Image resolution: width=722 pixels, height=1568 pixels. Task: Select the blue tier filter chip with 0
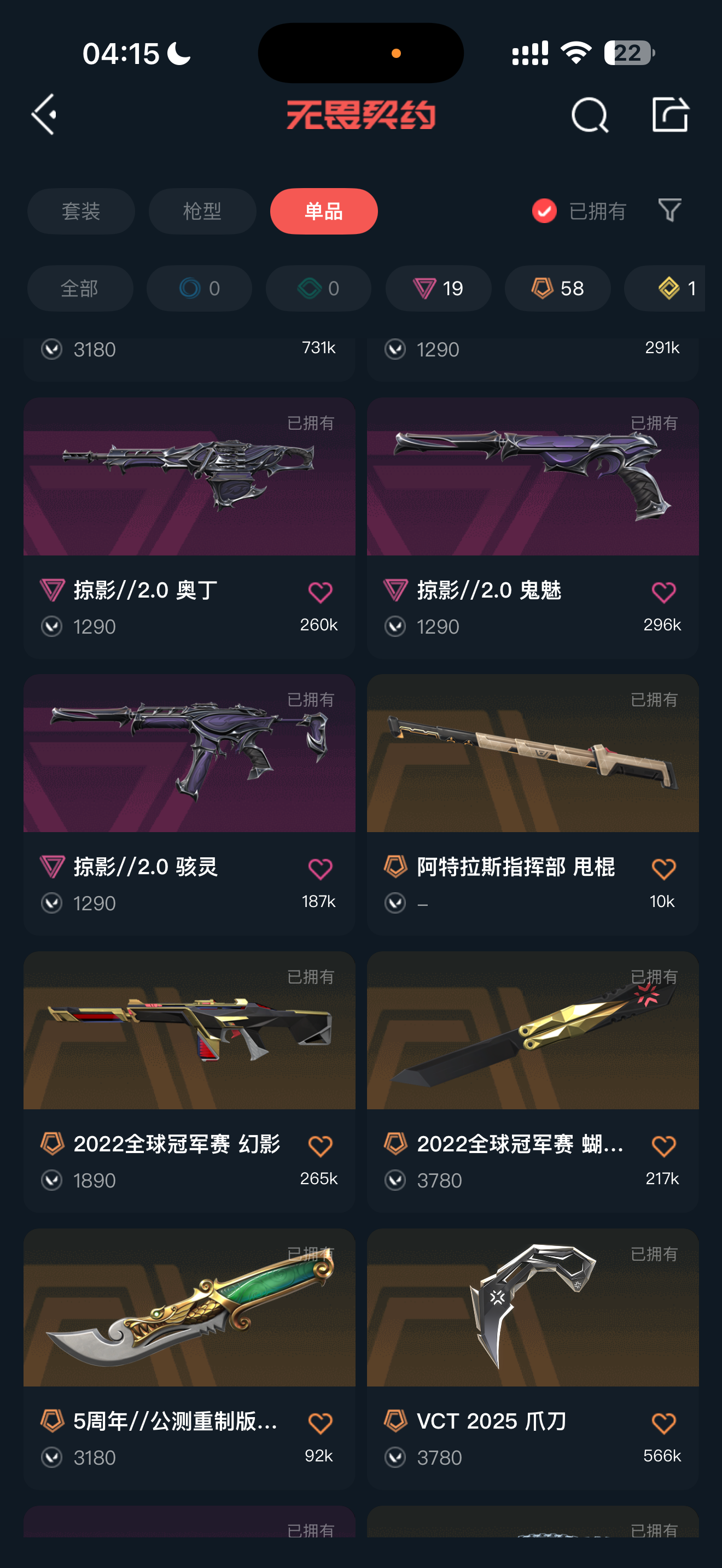pos(199,288)
